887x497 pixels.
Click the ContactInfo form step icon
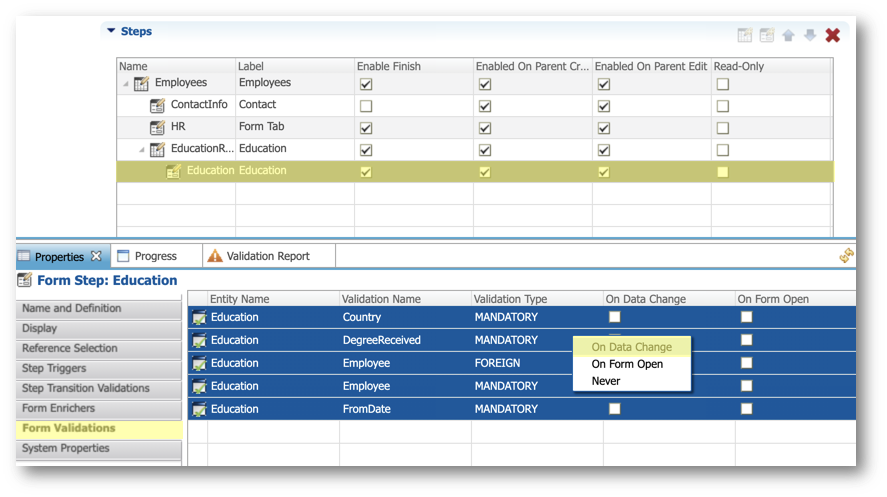pyautogui.click(x=157, y=105)
